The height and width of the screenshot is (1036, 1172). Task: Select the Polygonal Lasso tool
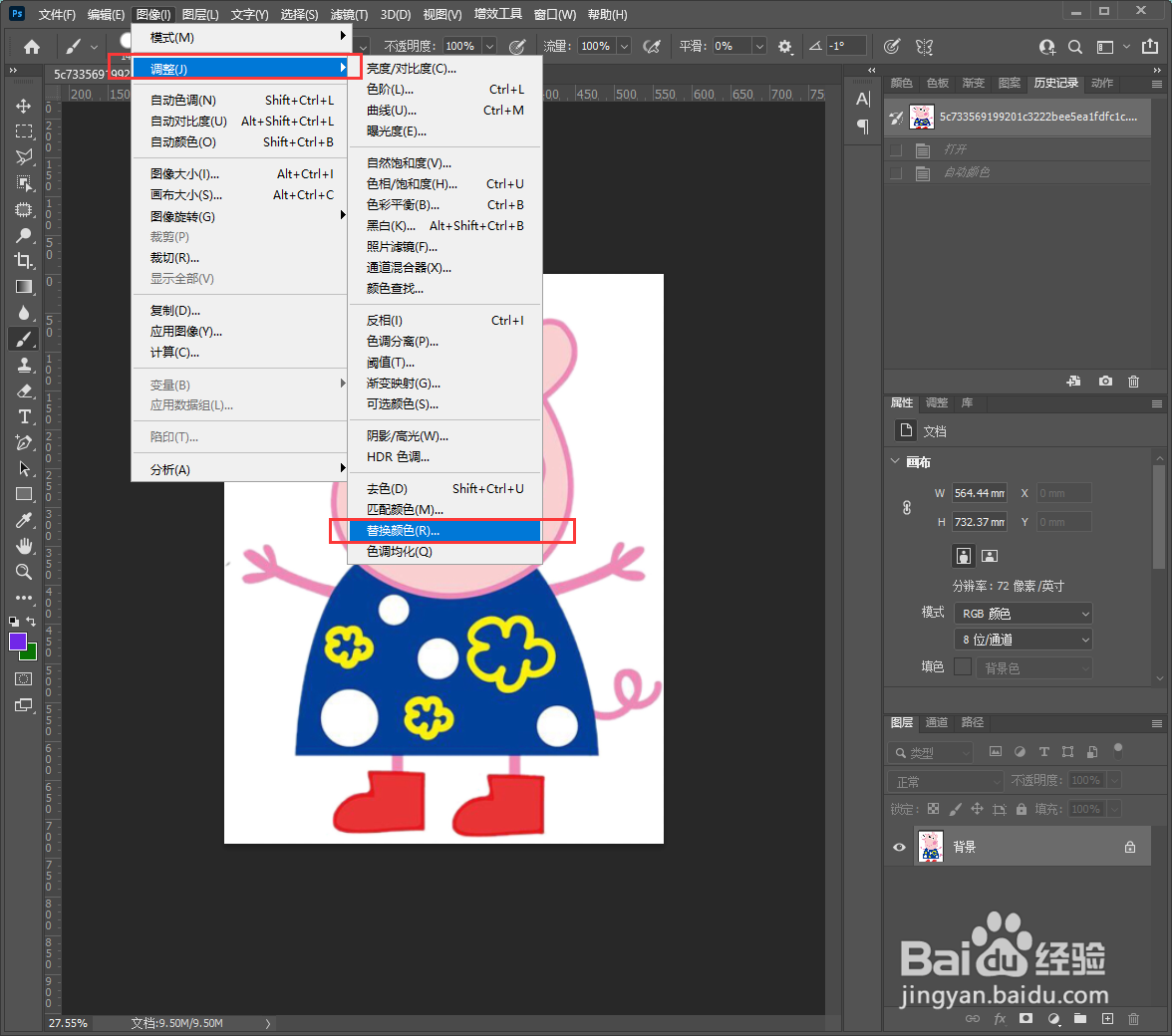coord(24,156)
